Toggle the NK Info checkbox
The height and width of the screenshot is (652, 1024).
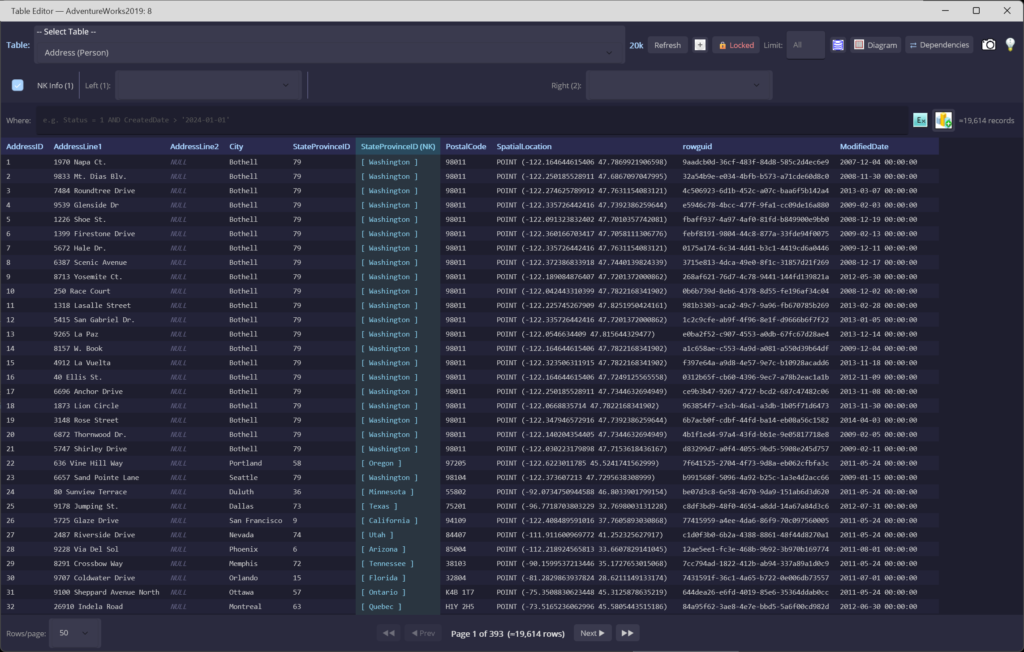pos(18,85)
